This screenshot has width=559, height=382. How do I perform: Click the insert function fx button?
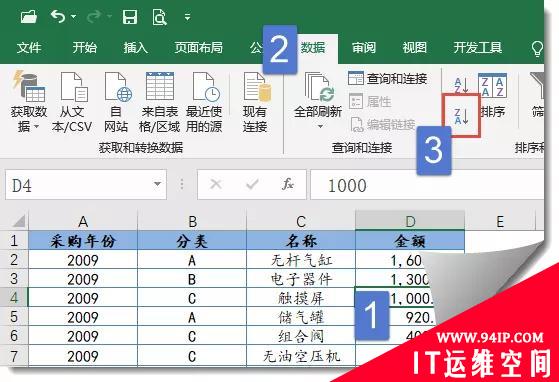(x=288, y=184)
